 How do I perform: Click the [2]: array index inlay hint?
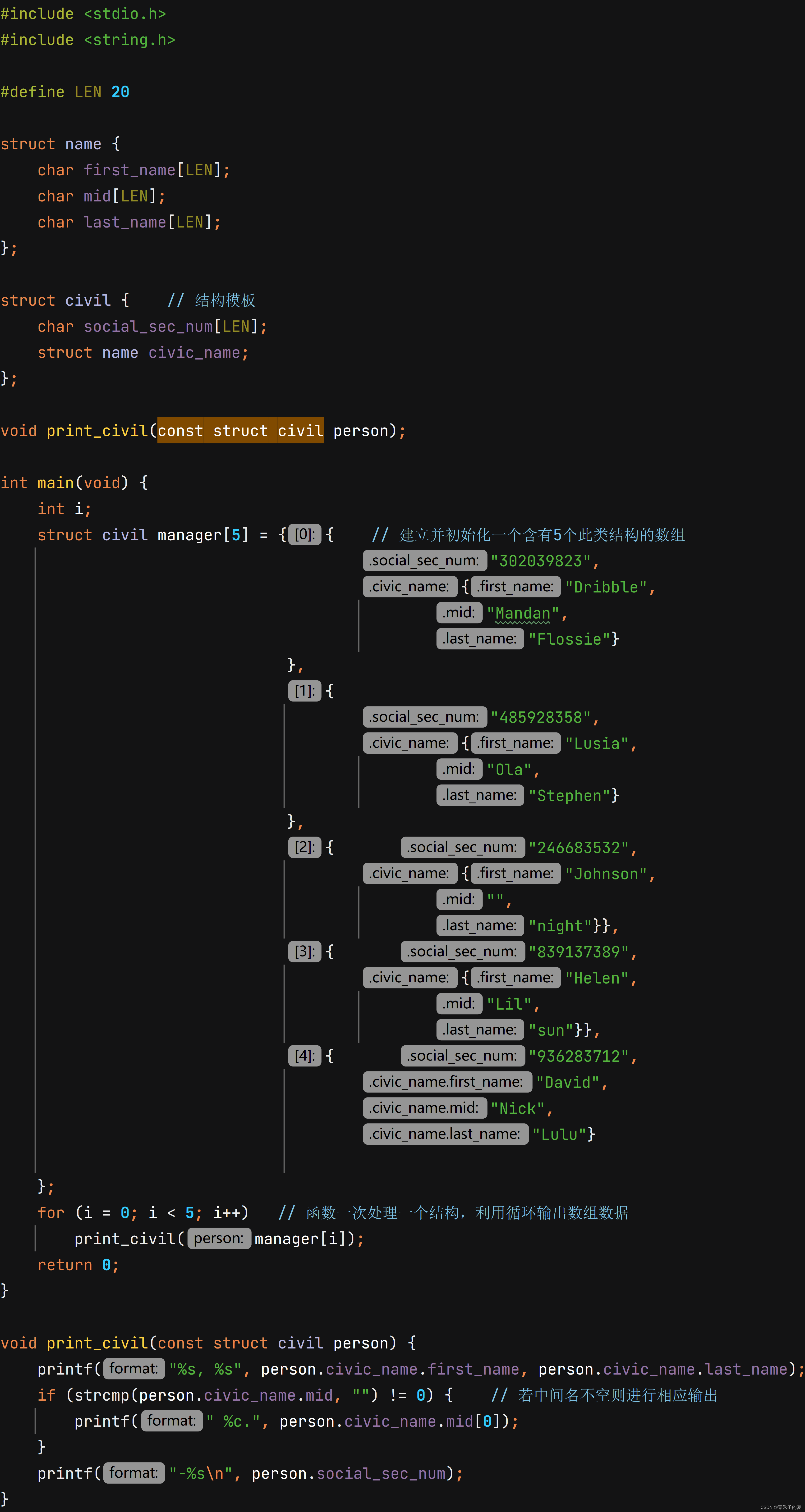pyautogui.click(x=304, y=847)
